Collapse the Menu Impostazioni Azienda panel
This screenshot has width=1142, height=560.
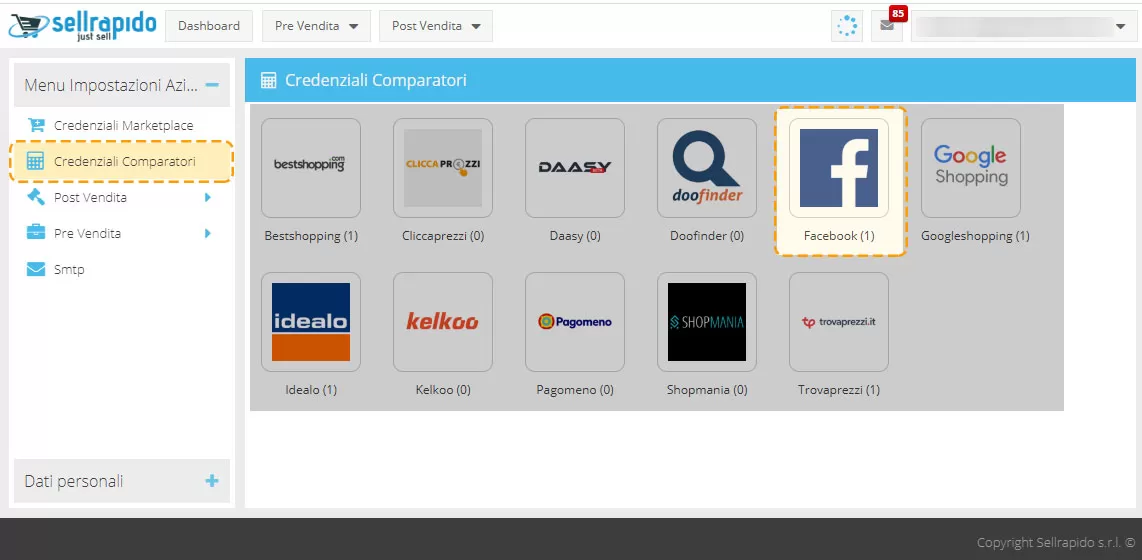click(212, 86)
